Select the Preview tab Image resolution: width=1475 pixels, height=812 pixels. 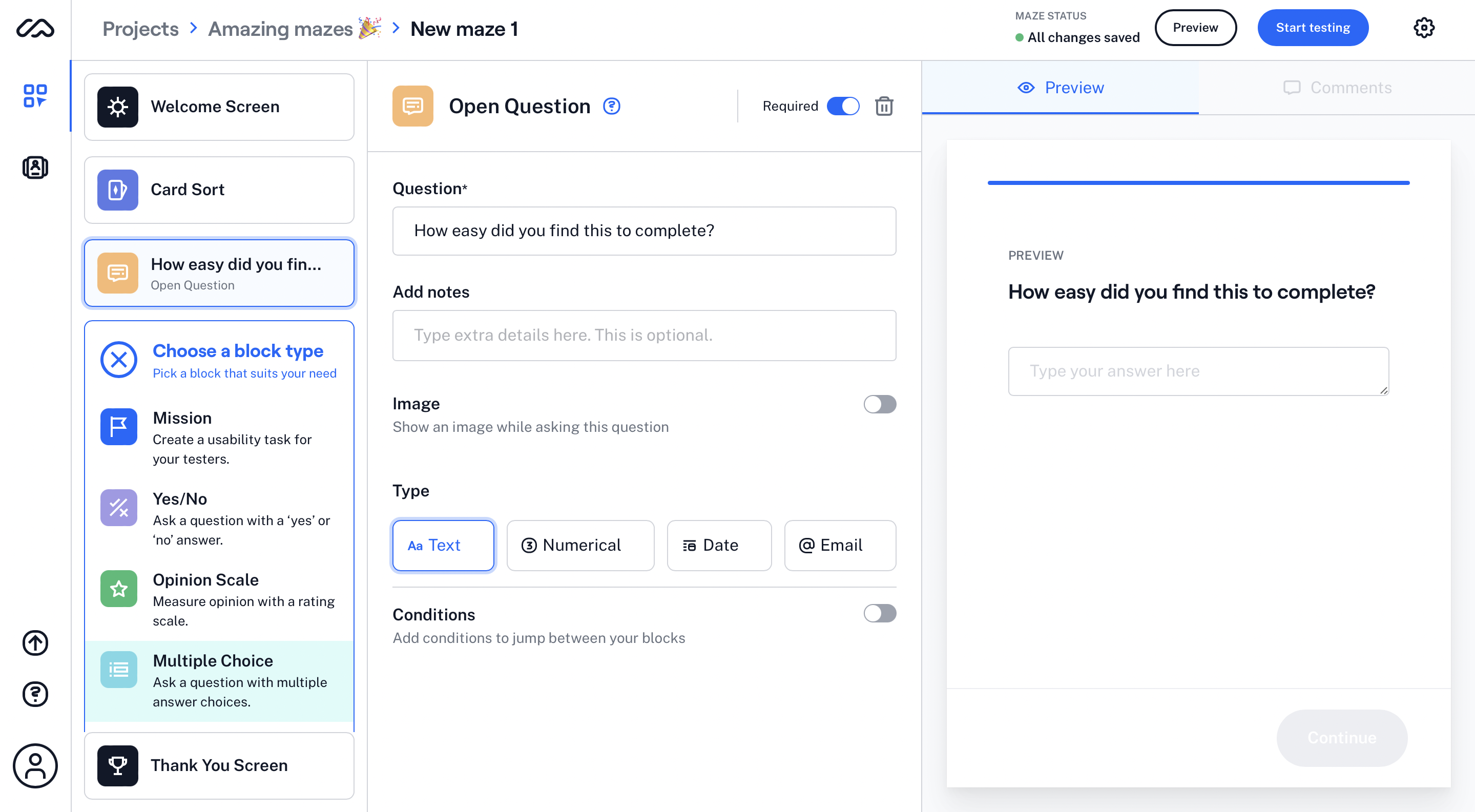[x=1061, y=87]
